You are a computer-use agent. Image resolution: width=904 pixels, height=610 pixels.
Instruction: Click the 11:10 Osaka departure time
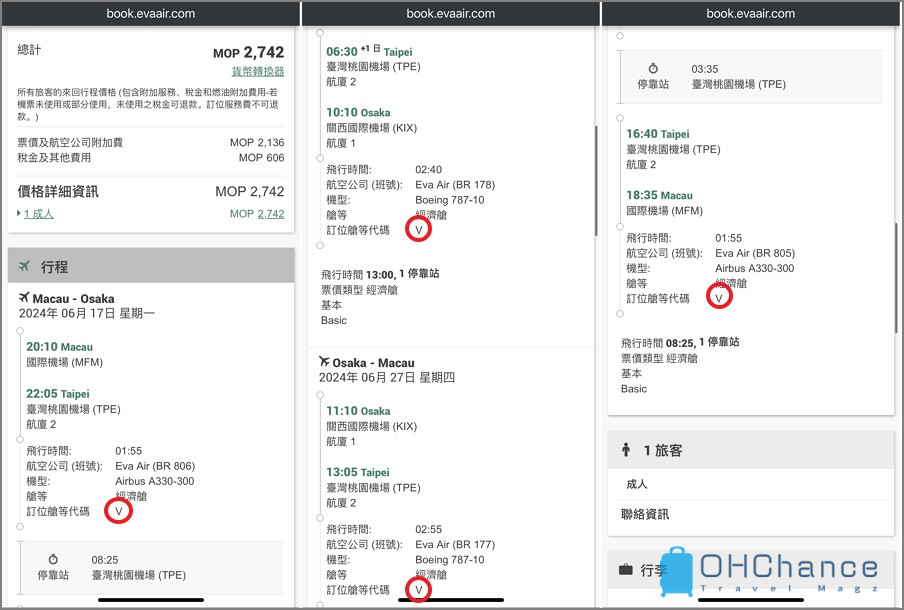point(358,411)
